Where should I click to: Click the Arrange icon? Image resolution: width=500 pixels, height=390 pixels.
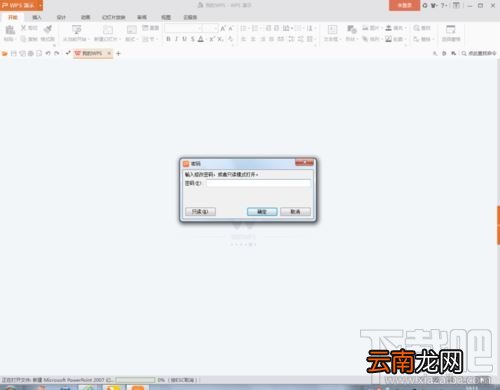[365, 39]
